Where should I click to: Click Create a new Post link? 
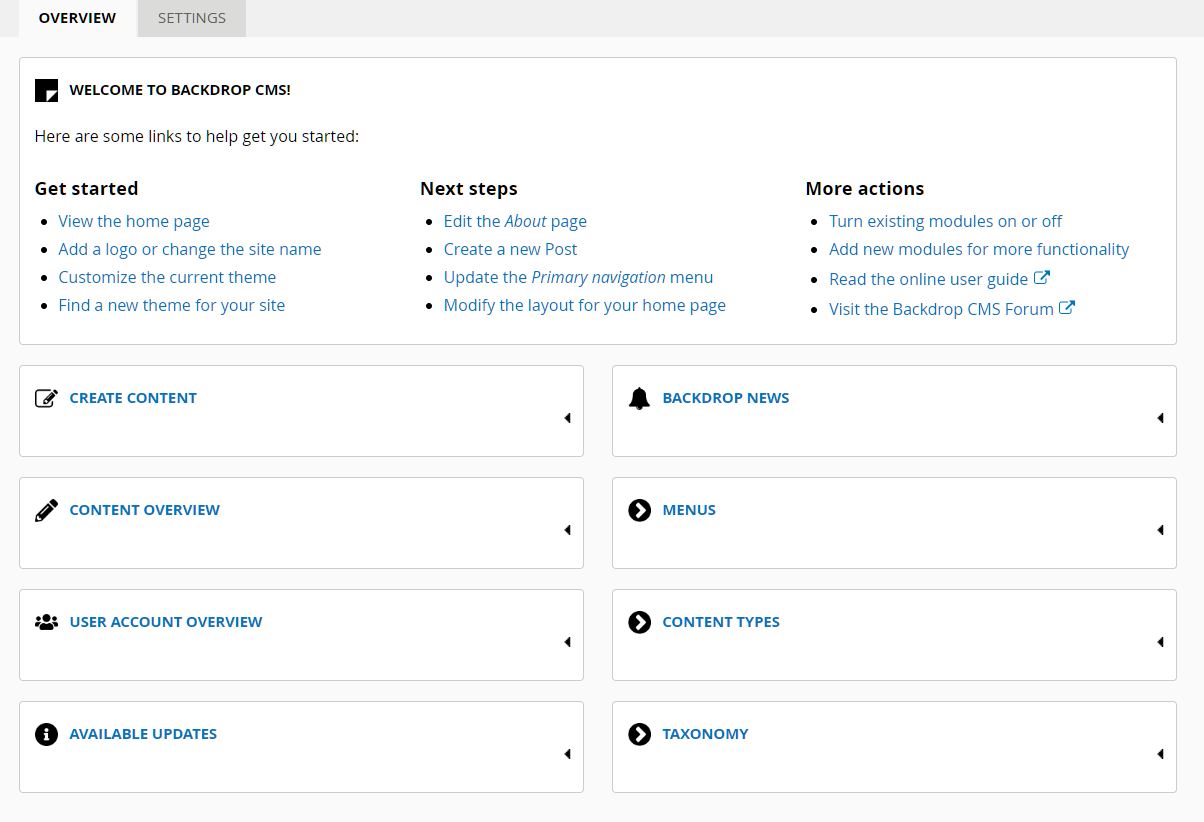pyautogui.click(x=510, y=249)
